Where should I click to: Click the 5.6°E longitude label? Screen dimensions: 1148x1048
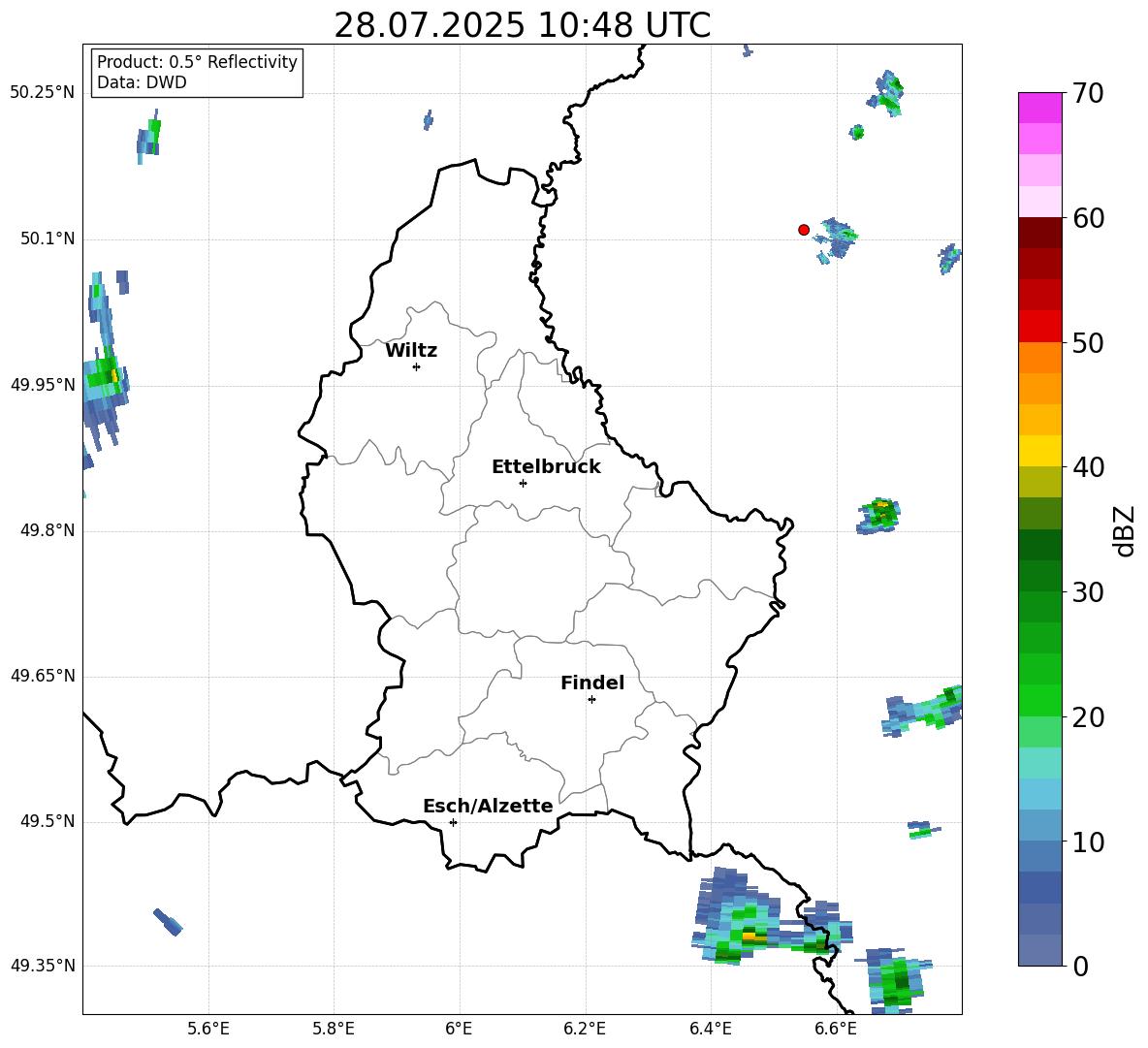tap(208, 1029)
